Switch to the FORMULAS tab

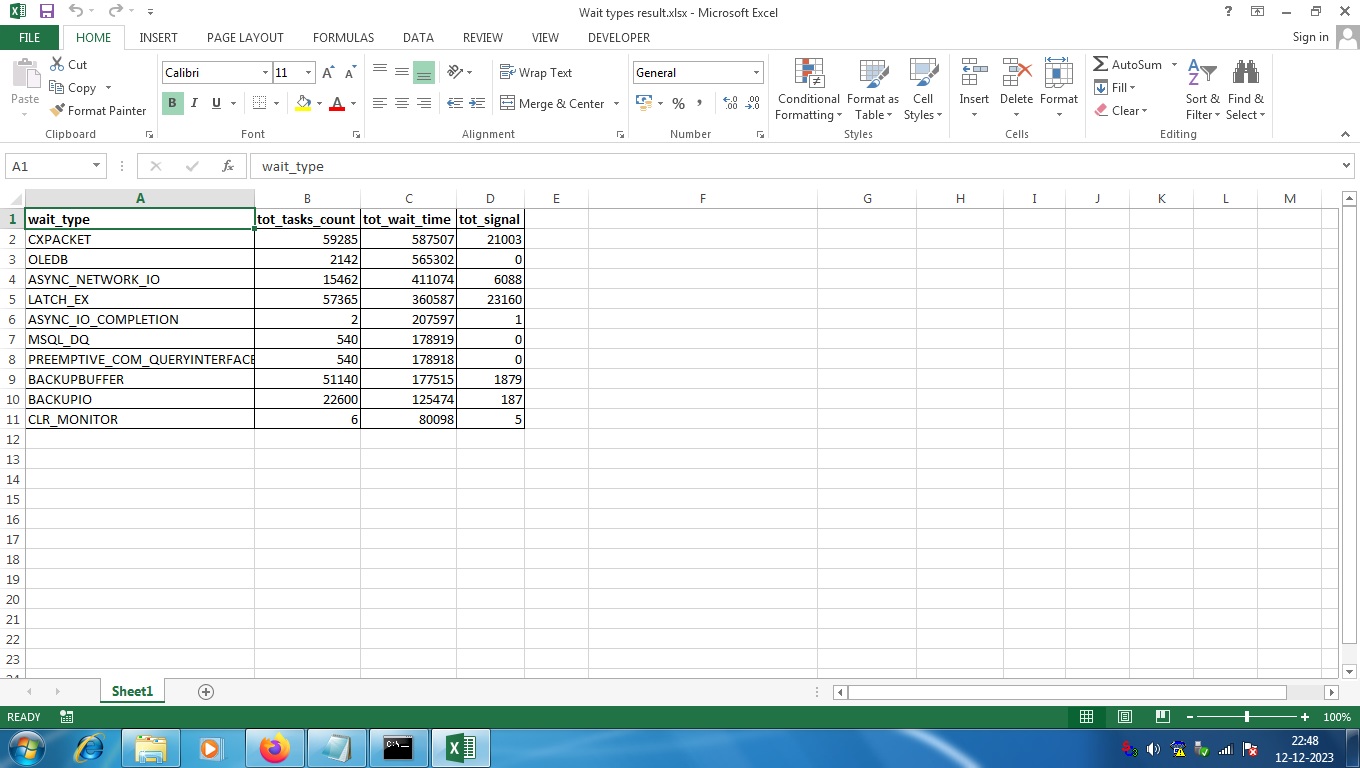pyautogui.click(x=343, y=37)
